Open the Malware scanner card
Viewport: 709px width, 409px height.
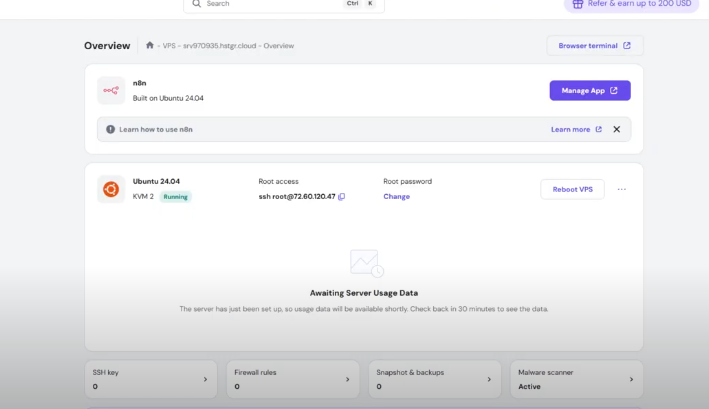pyautogui.click(x=577, y=379)
